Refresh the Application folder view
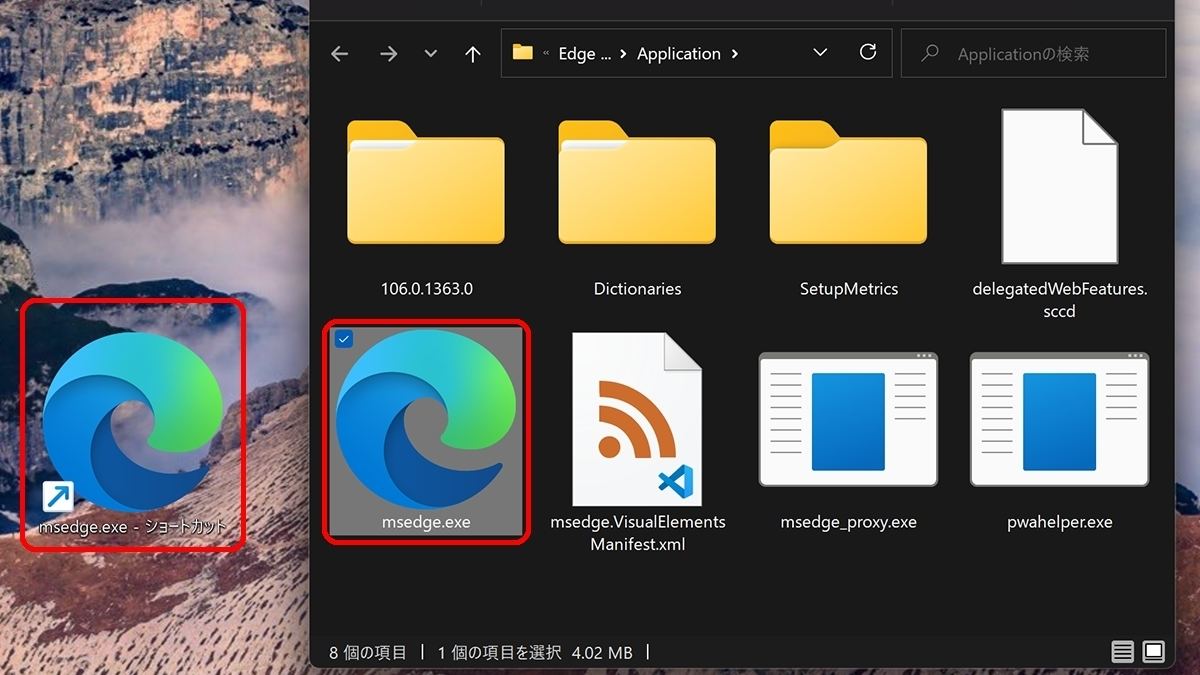This screenshot has width=1200, height=675. click(x=868, y=52)
